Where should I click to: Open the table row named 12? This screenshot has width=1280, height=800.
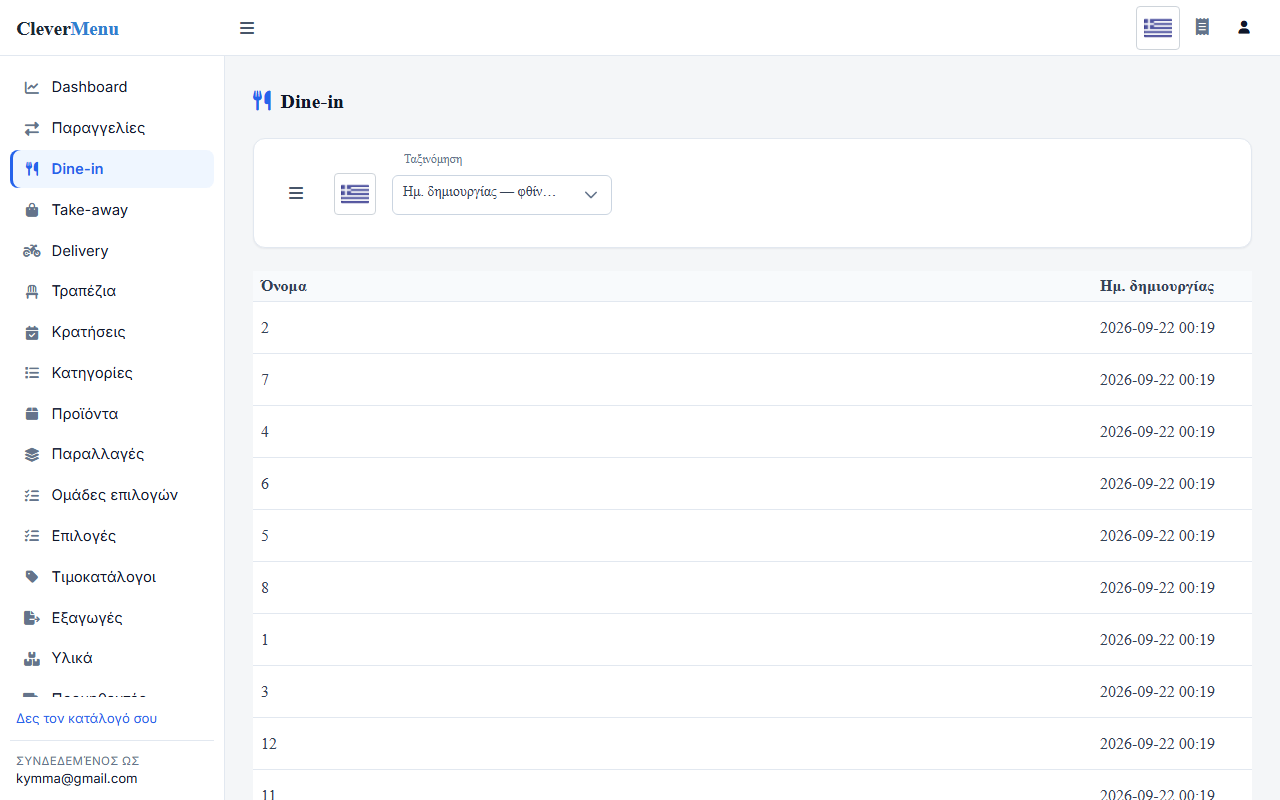click(x=752, y=744)
